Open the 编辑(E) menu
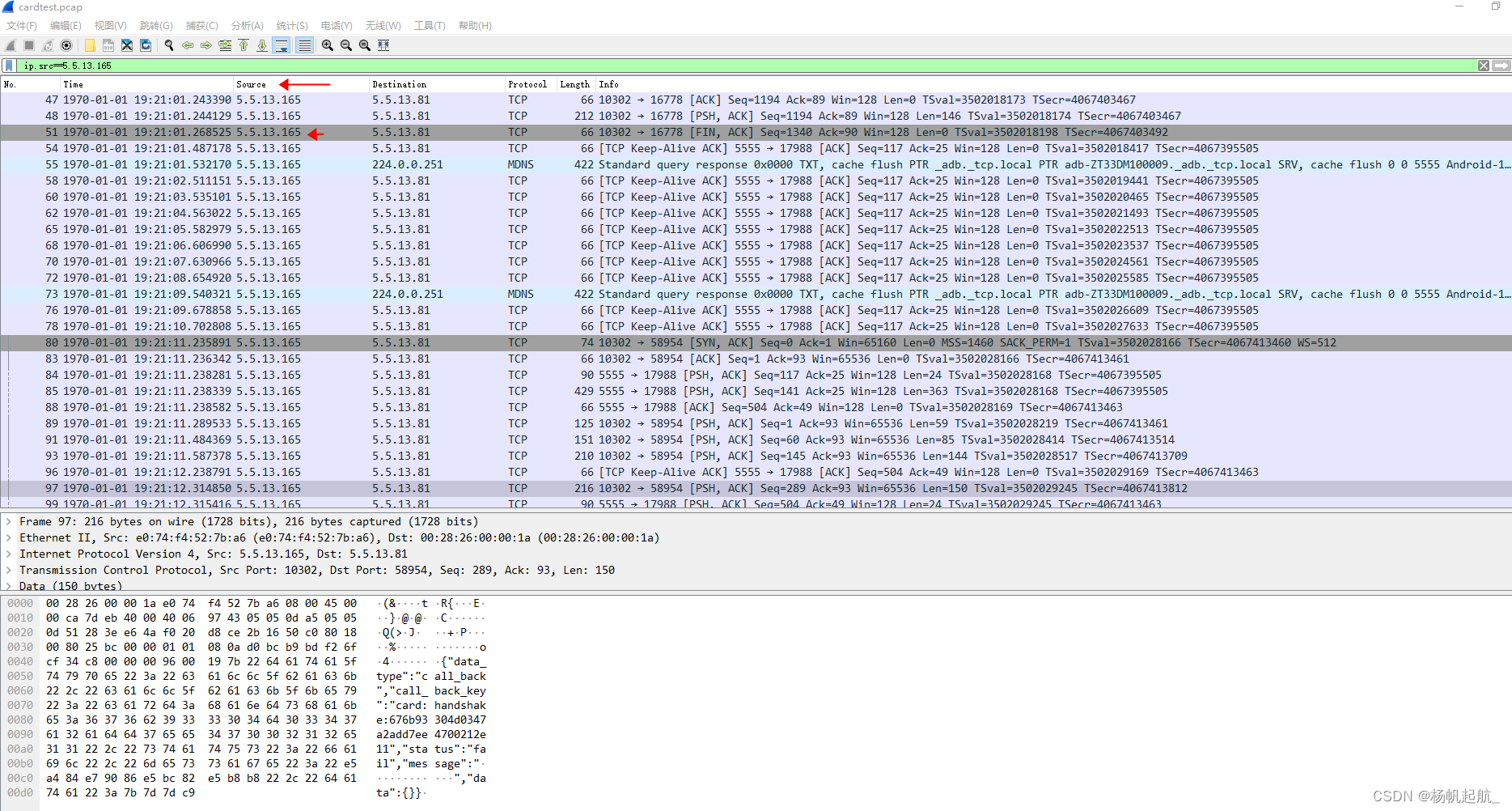The height and width of the screenshot is (811, 1512). point(66,26)
